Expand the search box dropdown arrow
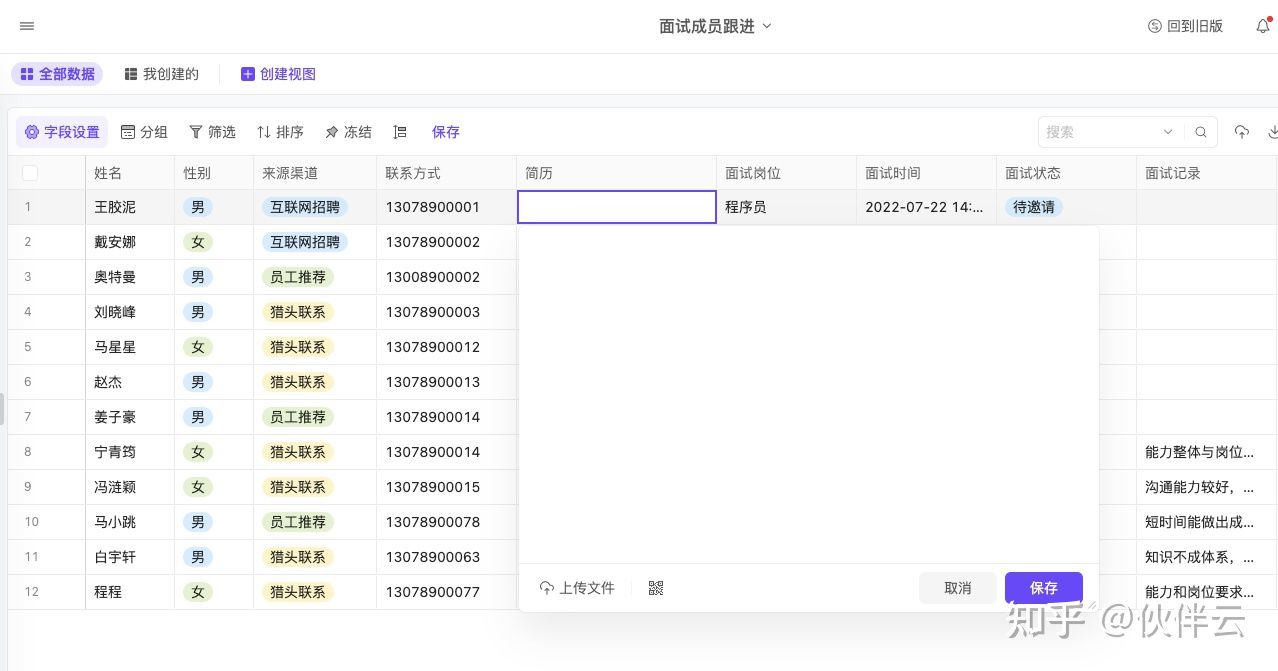The width and height of the screenshot is (1278, 671). (x=1168, y=132)
